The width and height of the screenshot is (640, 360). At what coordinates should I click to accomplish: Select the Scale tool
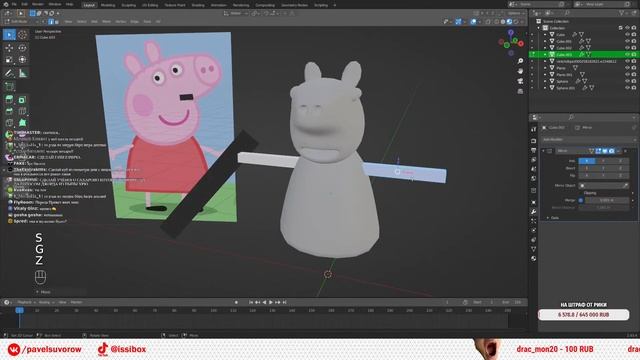tap(9, 60)
